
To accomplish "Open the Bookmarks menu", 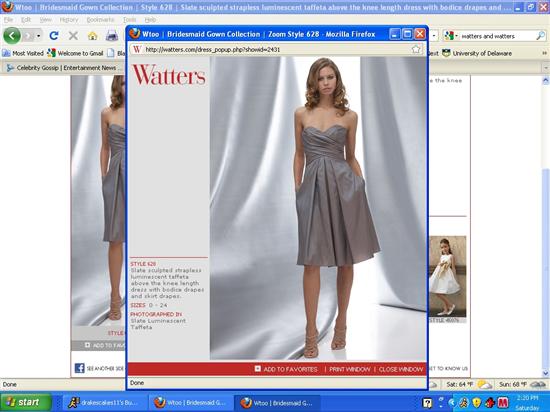I will pyautogui.click(x=100, y=20).
